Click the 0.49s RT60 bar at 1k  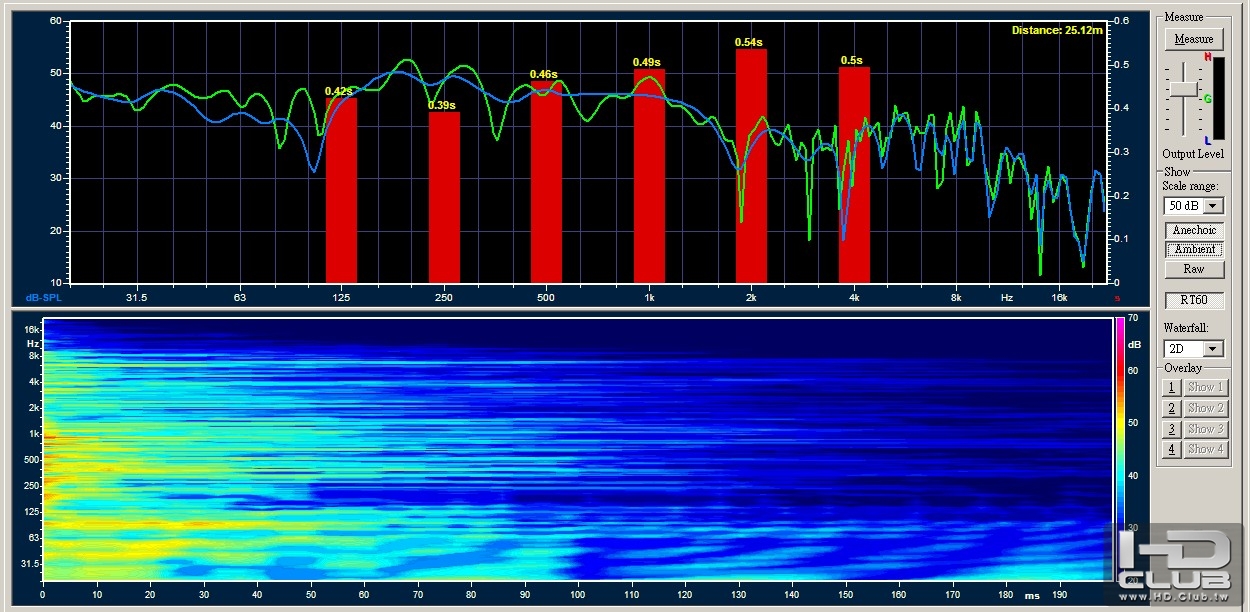pos(649,176)
